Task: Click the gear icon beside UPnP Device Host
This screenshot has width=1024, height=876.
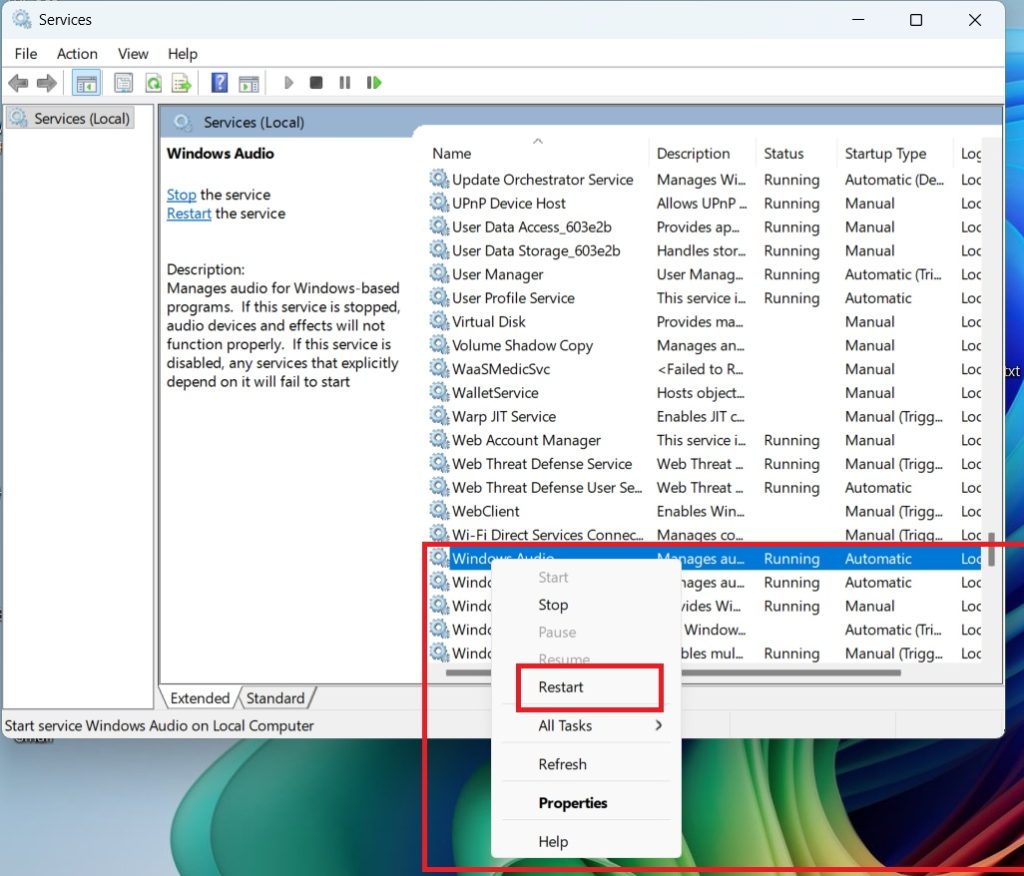Action: tap(439, 203)
